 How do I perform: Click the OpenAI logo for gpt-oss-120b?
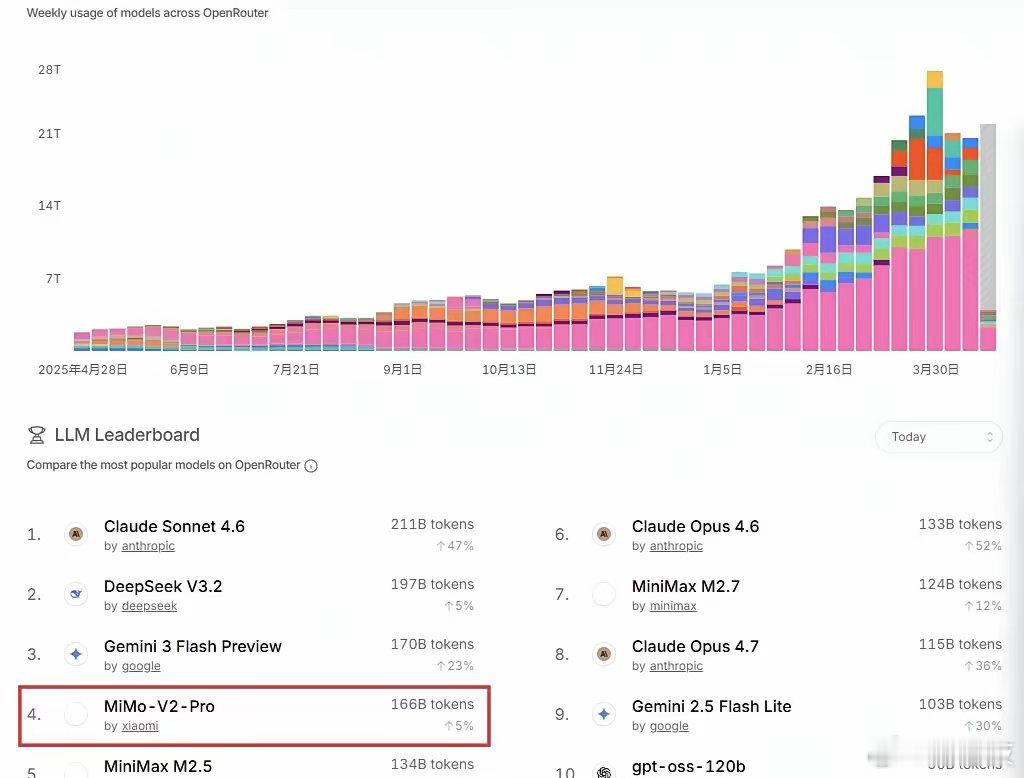(604, 772)
